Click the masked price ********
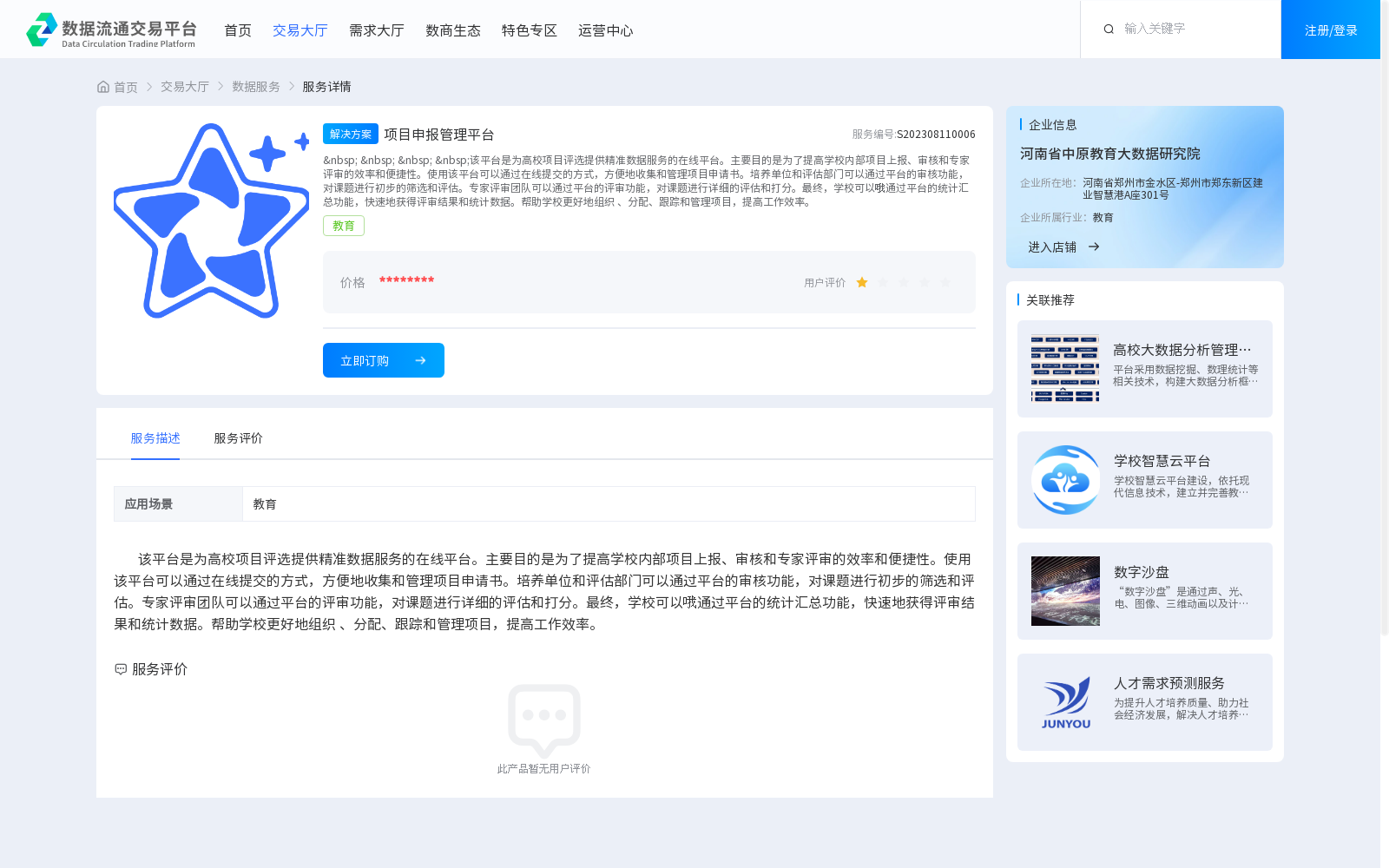1389x868 pixels. [x=406, y=280]
